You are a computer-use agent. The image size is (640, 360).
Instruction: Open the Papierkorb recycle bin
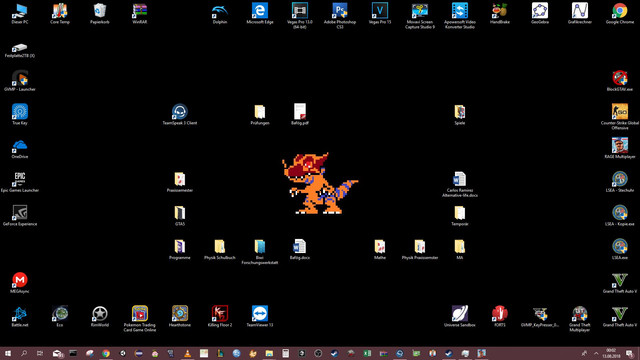click(x=100, y=13)
